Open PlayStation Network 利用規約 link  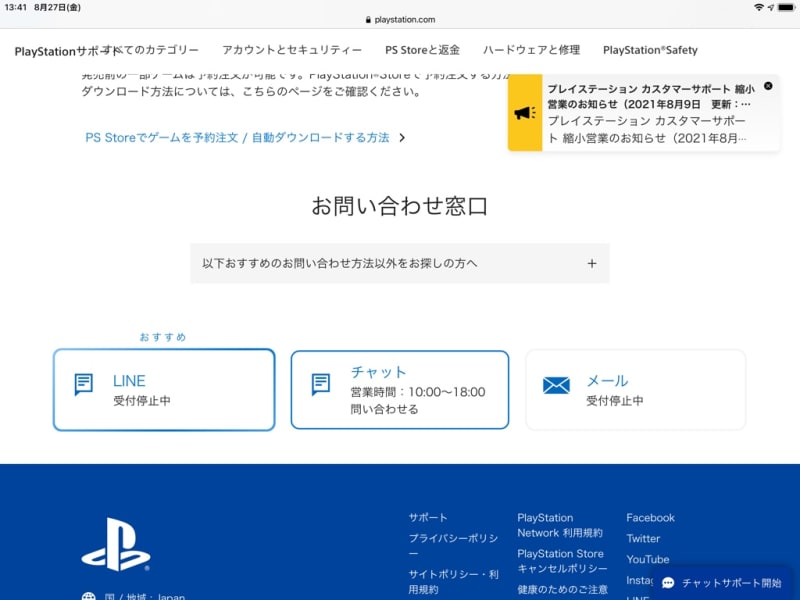pos(560,525)
